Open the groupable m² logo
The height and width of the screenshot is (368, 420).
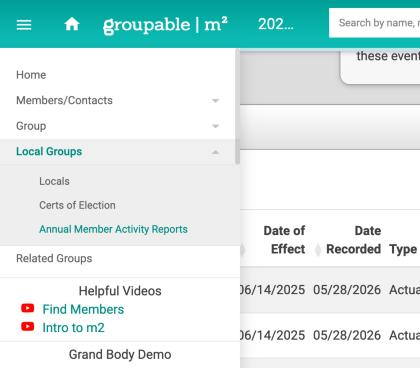[x=165, y=25]
